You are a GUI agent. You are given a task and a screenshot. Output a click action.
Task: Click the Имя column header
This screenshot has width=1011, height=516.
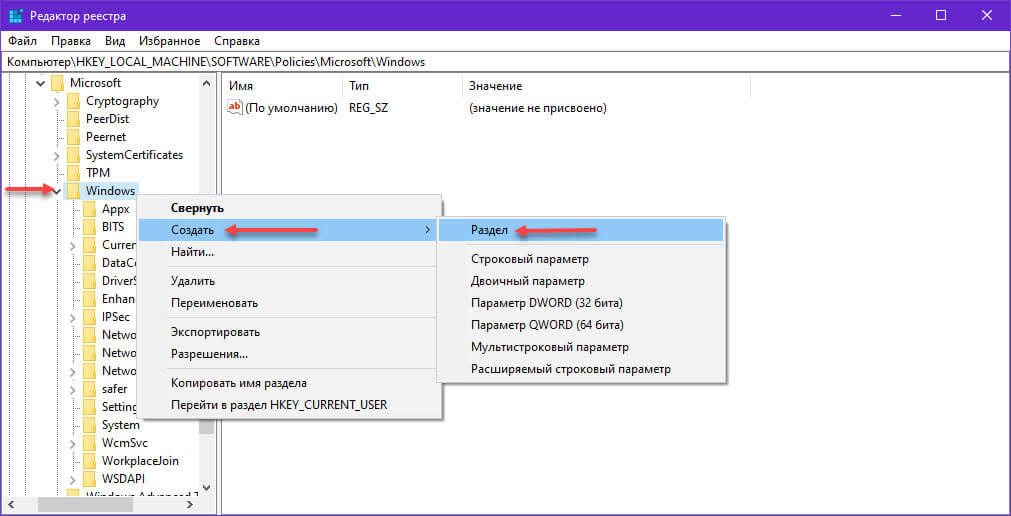282,86
